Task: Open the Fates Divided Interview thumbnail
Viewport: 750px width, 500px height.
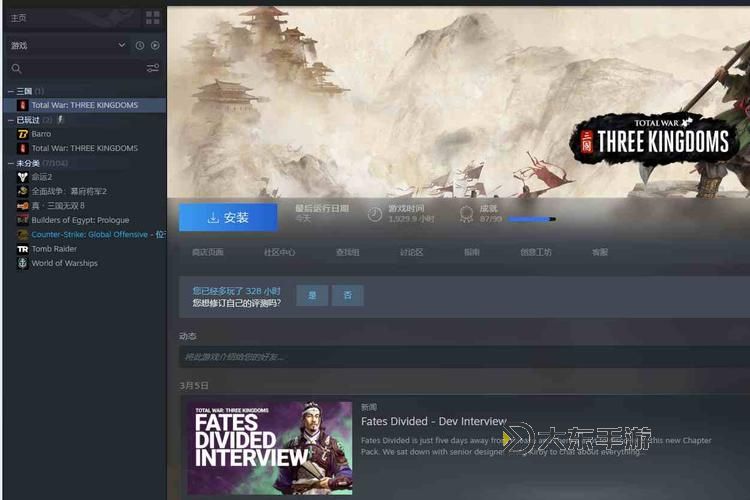Action: point(269,448)
